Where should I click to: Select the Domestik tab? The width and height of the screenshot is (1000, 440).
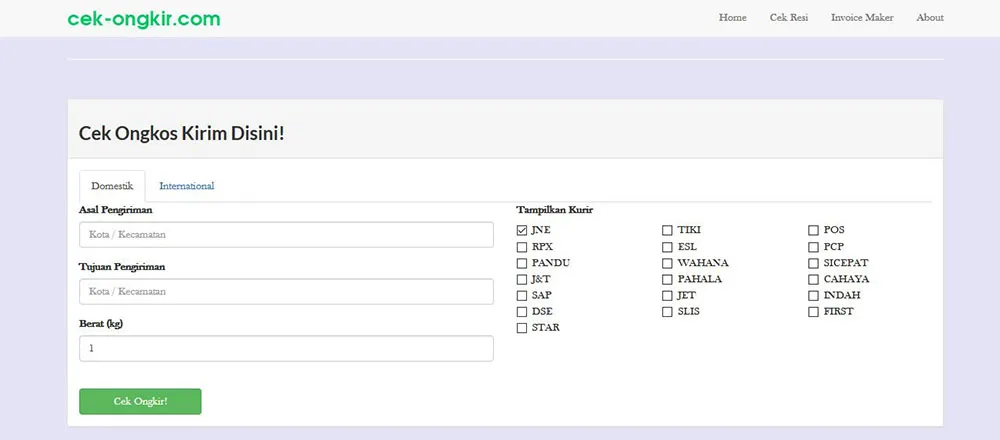tap(112, 186)
